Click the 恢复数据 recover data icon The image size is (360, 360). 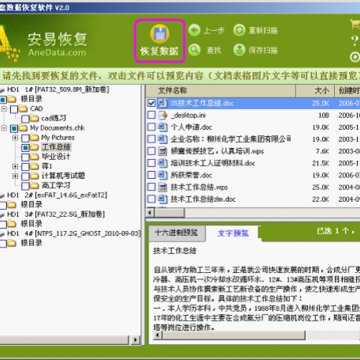[160, 34]
